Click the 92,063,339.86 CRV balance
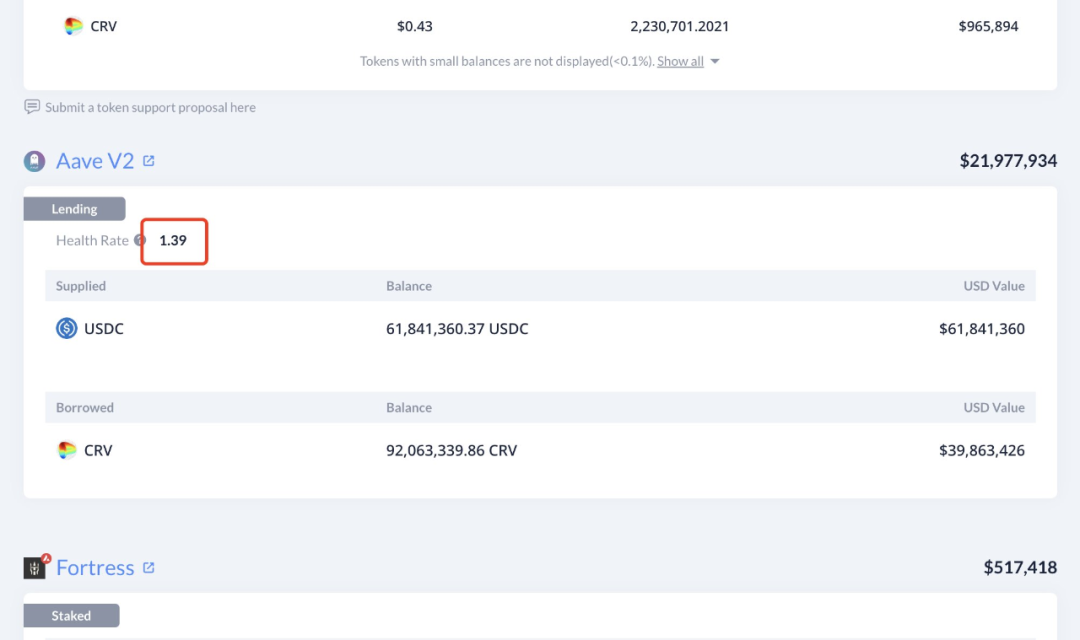This screenshot has height=640, width=1080. (x=451, y=450)
